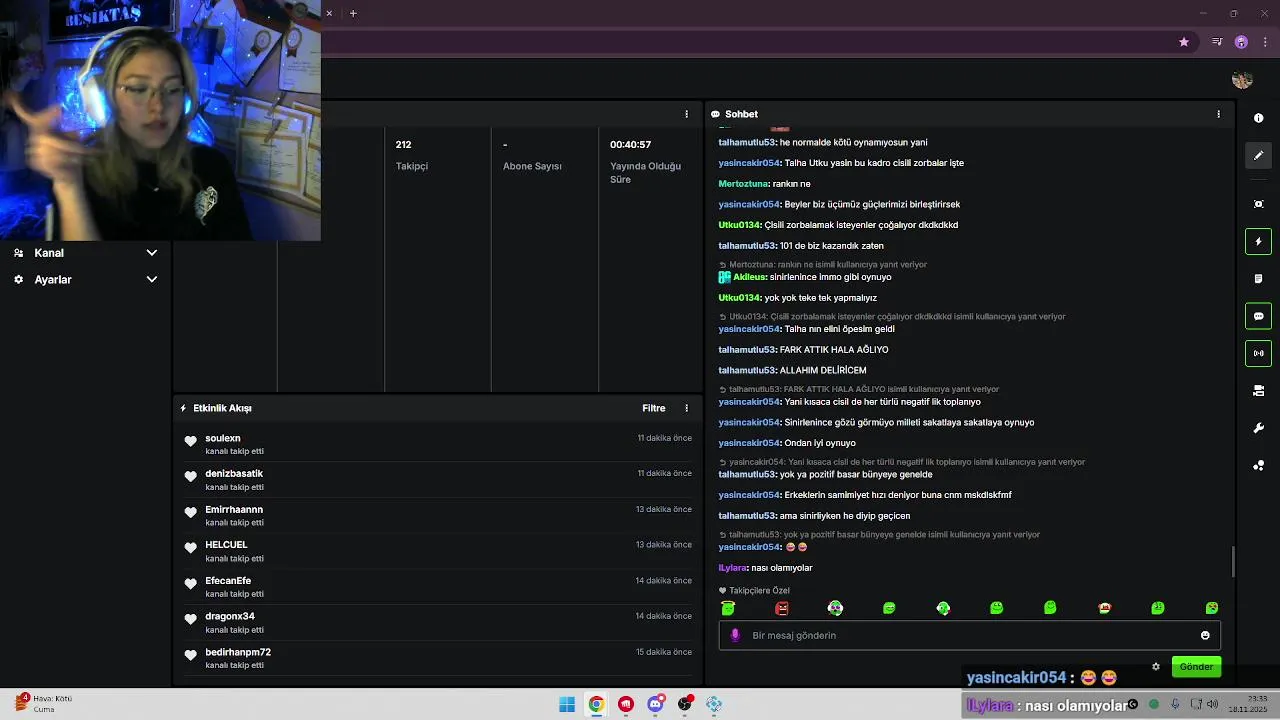1280x720 pixels.
Task: Toggle the chat bubble panel icon
Action: point(1258,316)
